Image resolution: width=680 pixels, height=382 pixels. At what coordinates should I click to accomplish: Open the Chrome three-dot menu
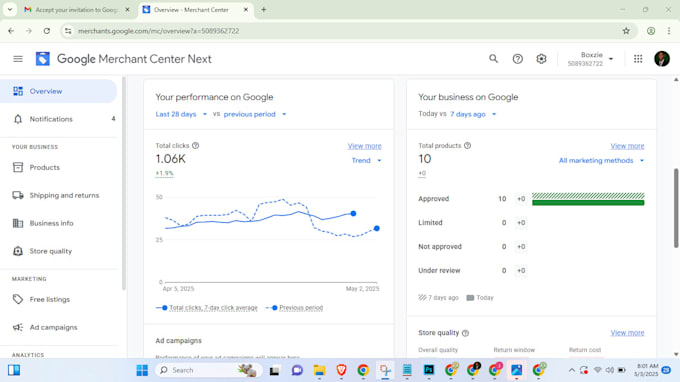[669, 31]
